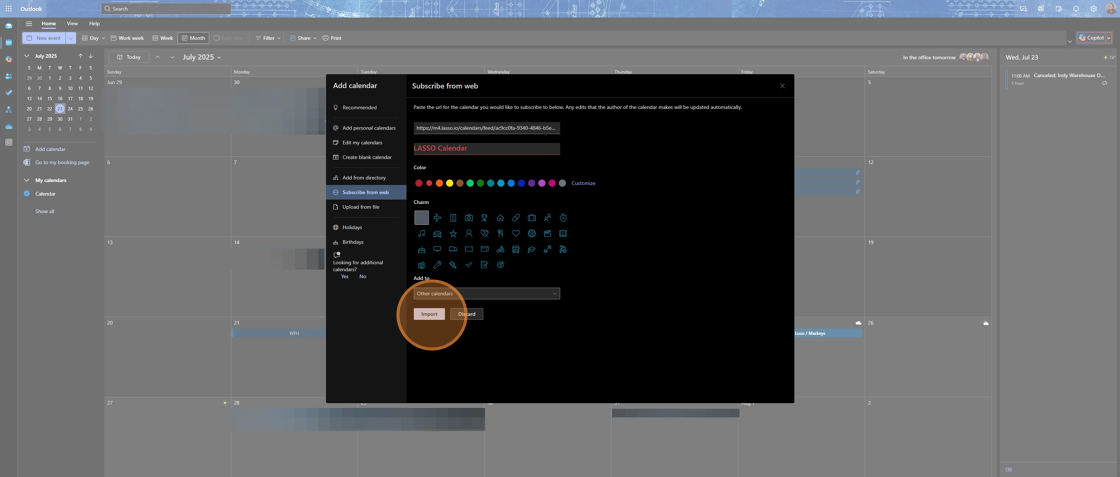
Task: Select the fork and knife charm
Action: click(500, 234)
